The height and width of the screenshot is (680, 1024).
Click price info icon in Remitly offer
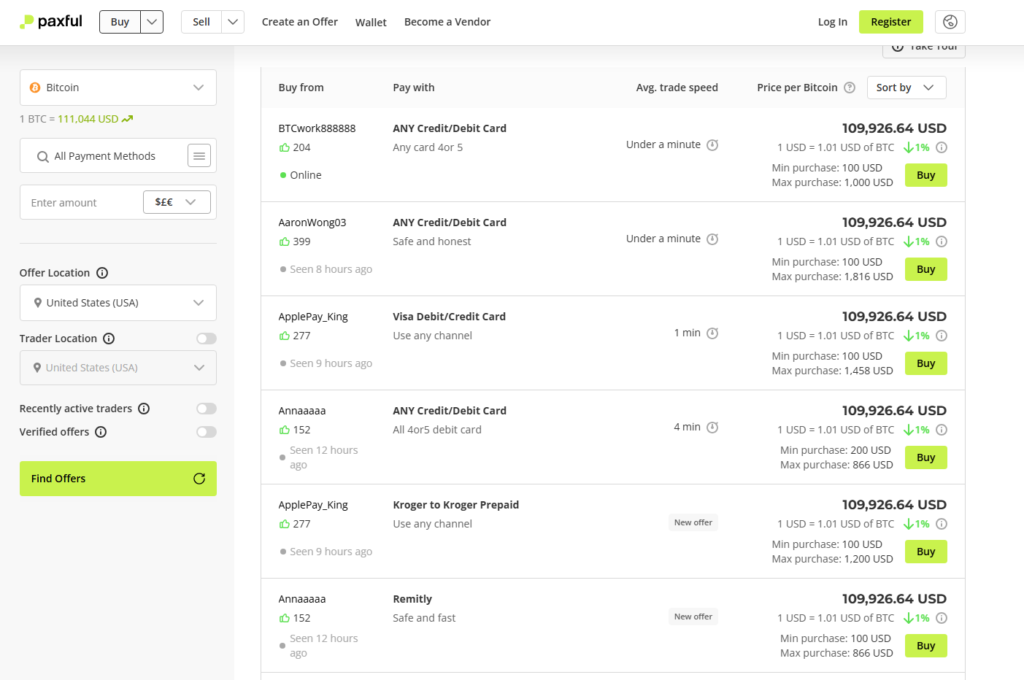(x=941, y=618)
